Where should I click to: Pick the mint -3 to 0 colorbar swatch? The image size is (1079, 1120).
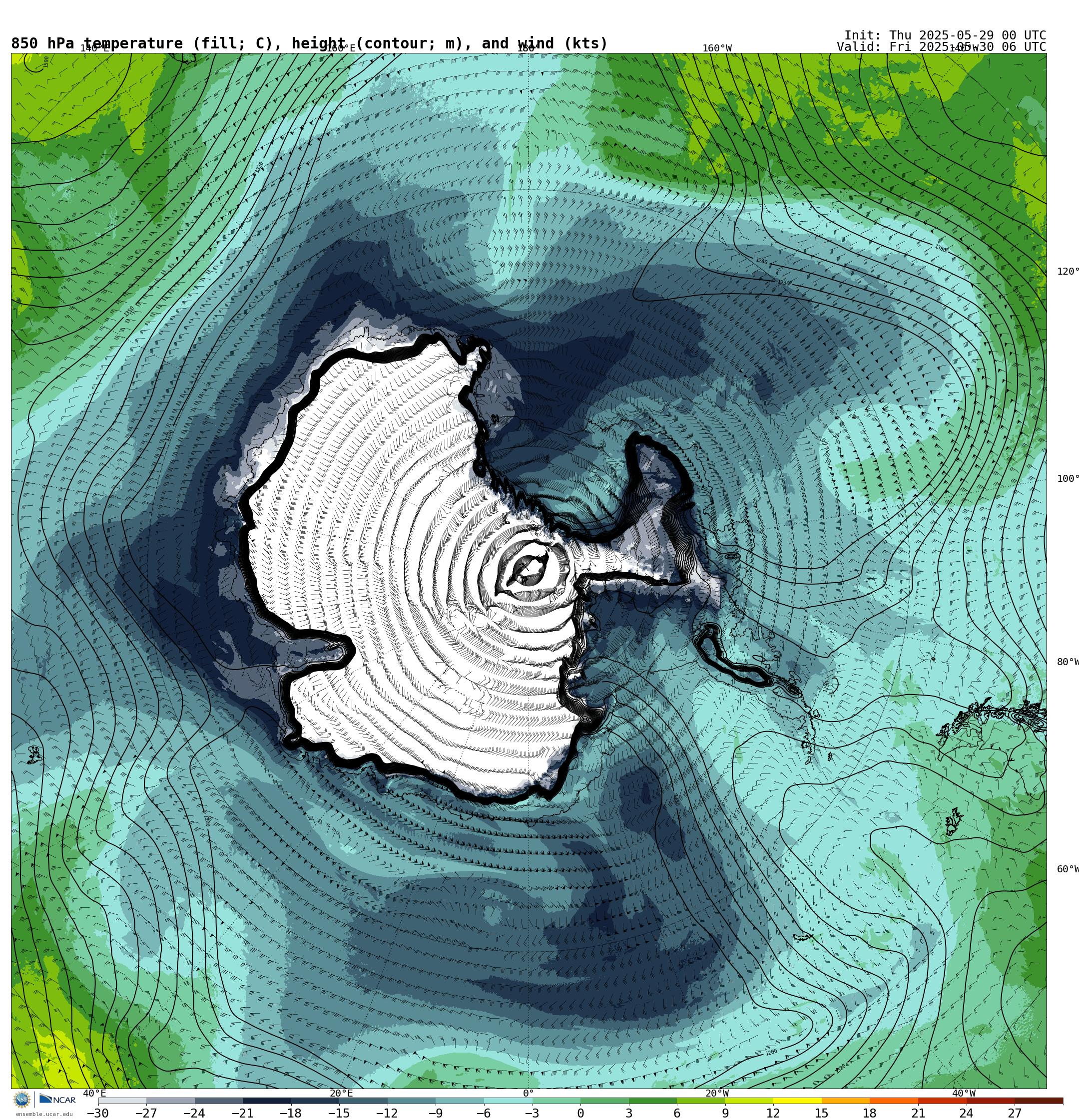click(x=556, y=1101)
